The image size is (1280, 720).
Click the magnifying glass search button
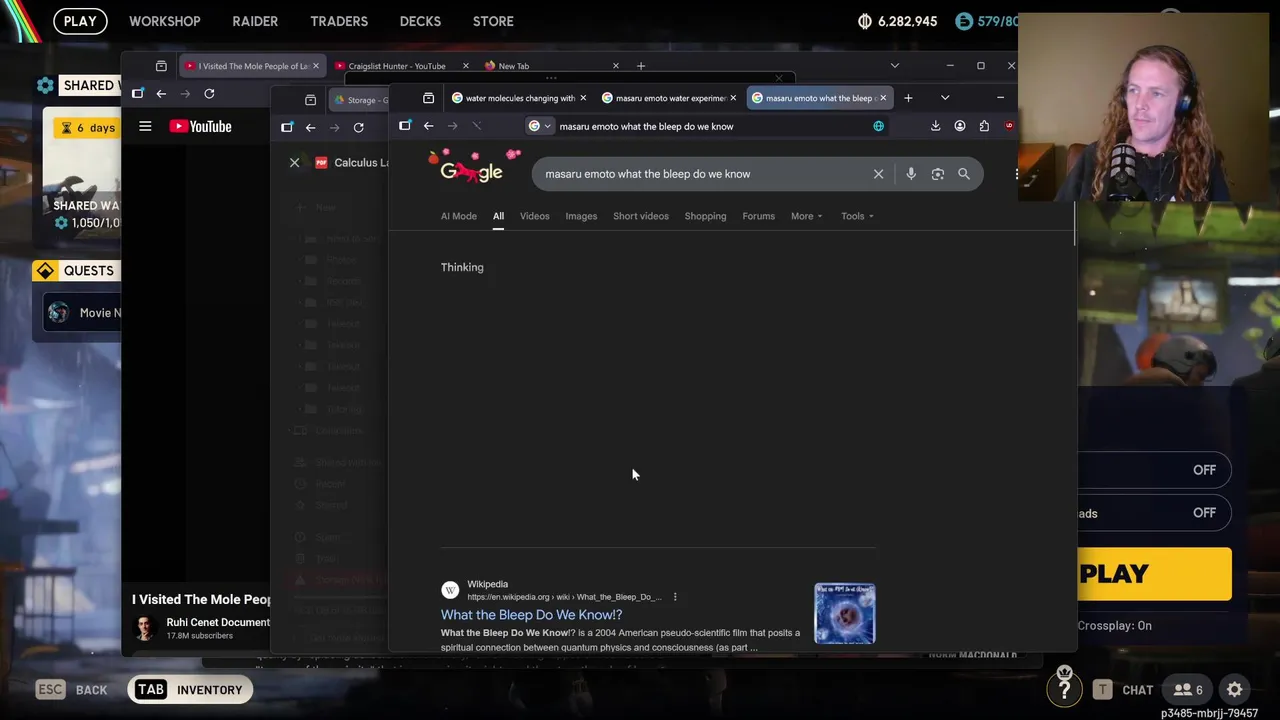[x=964, y=174]
